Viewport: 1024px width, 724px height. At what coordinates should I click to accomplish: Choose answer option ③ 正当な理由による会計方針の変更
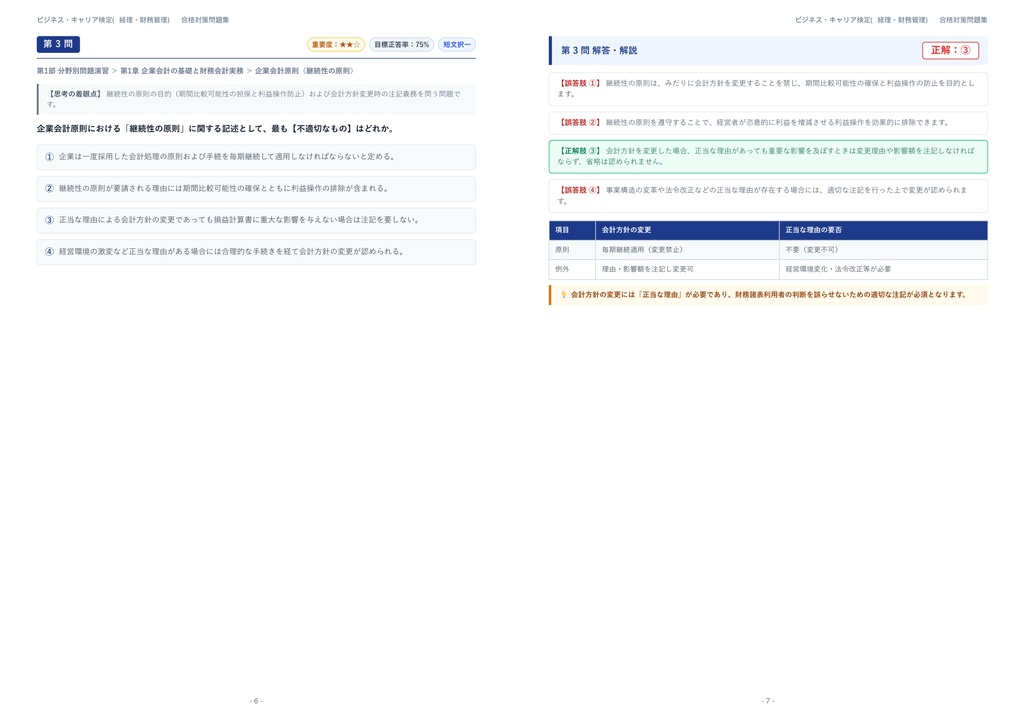click(x=256, y=220)
